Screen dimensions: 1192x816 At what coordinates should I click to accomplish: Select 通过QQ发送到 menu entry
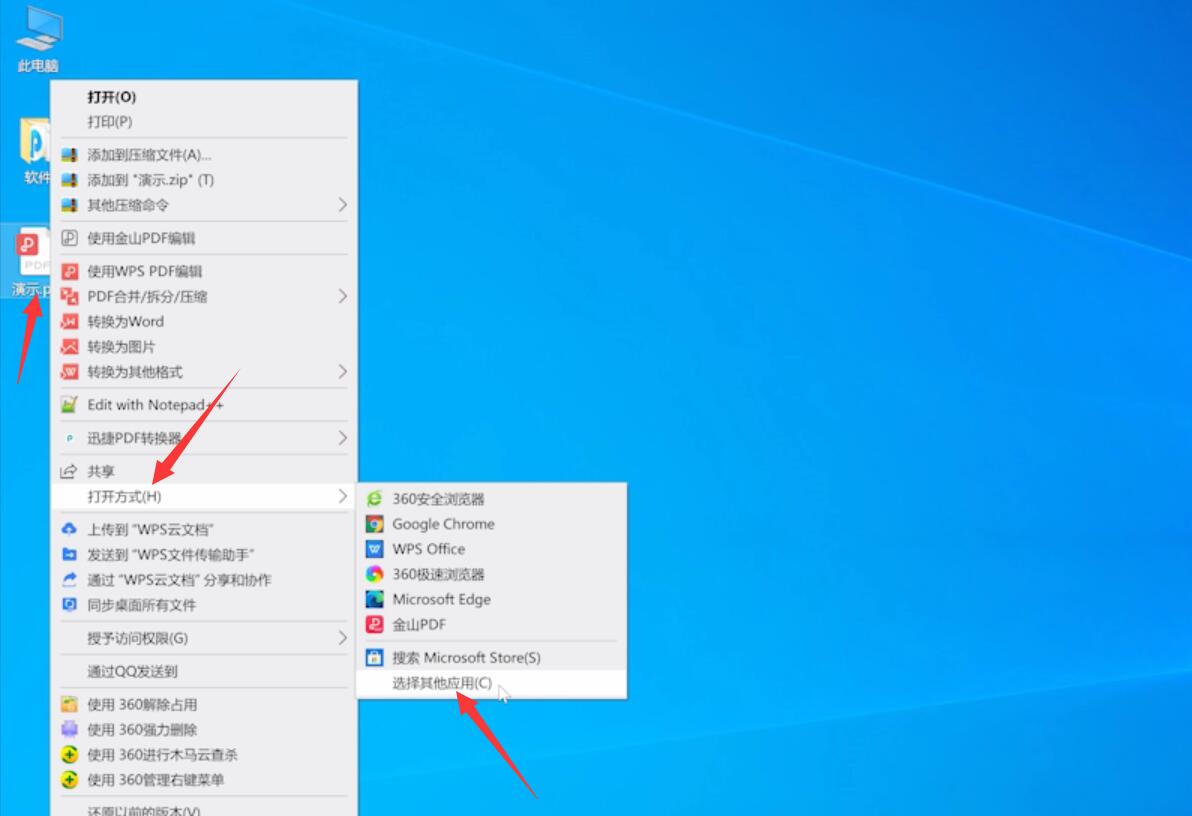coord(204,672)
